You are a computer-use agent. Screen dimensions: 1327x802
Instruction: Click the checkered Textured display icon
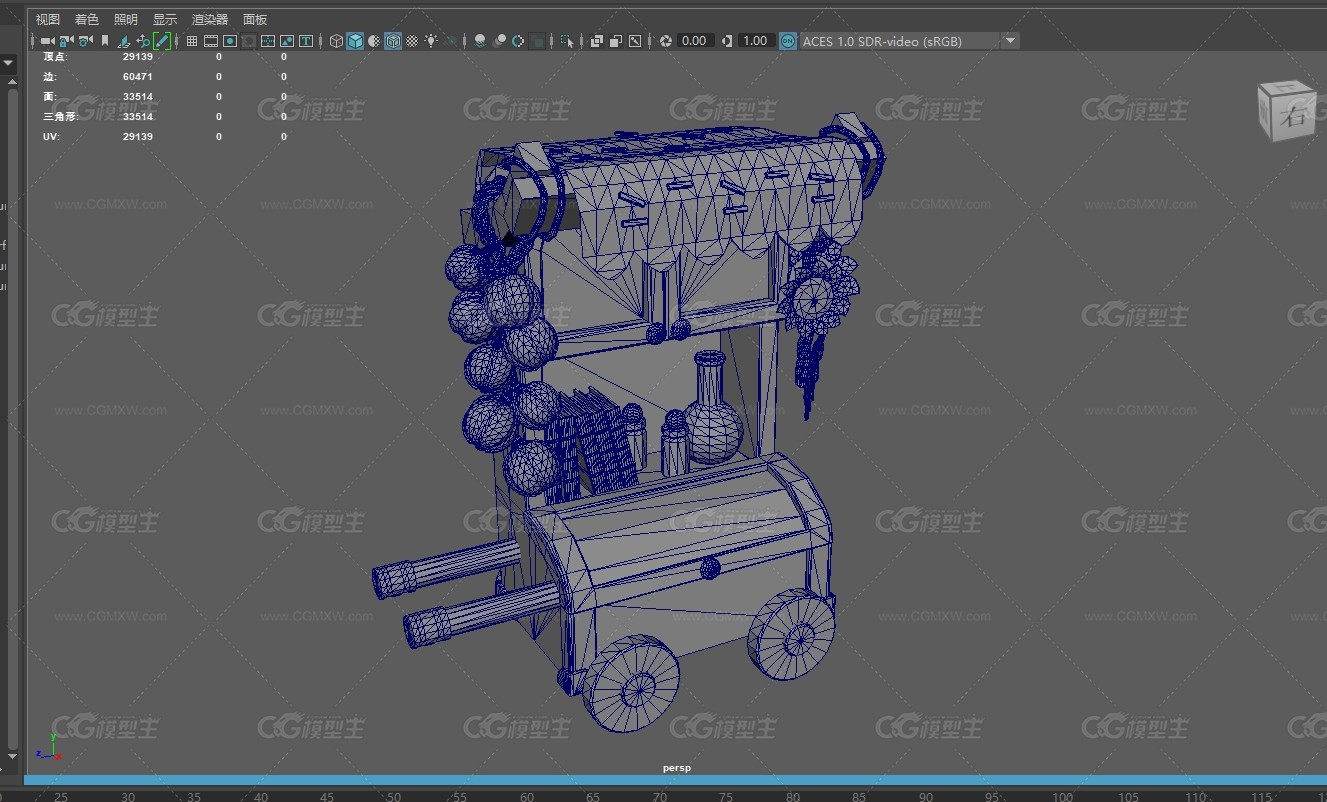412,41
